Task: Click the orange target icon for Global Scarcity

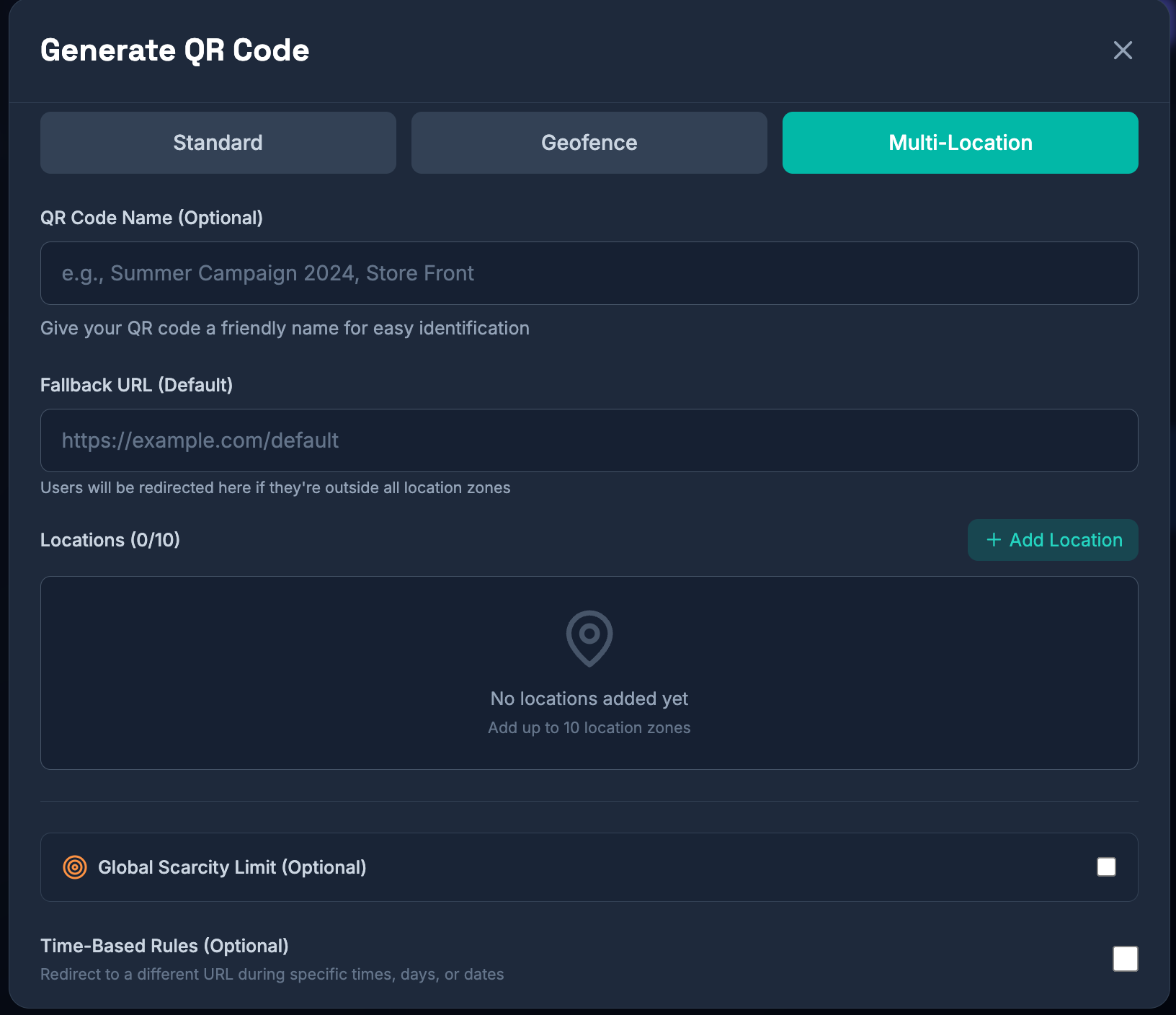Action: tap(75, 867)
